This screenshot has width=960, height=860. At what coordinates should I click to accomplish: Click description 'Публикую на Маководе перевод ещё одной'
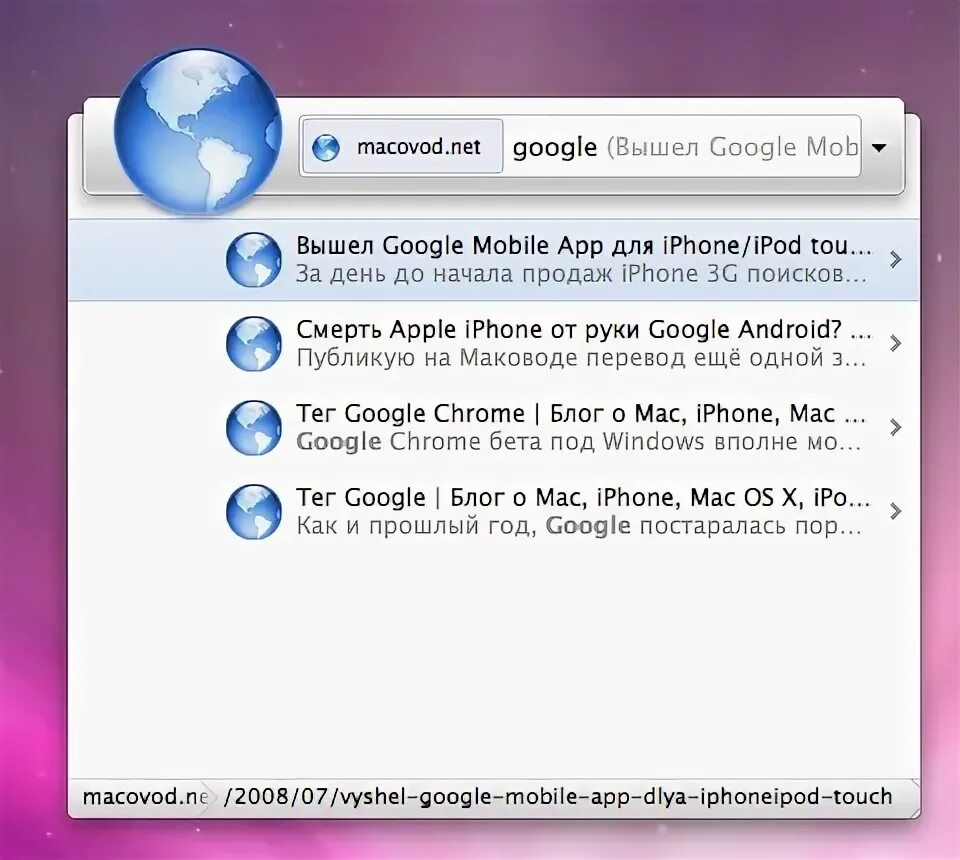(581, 357)
